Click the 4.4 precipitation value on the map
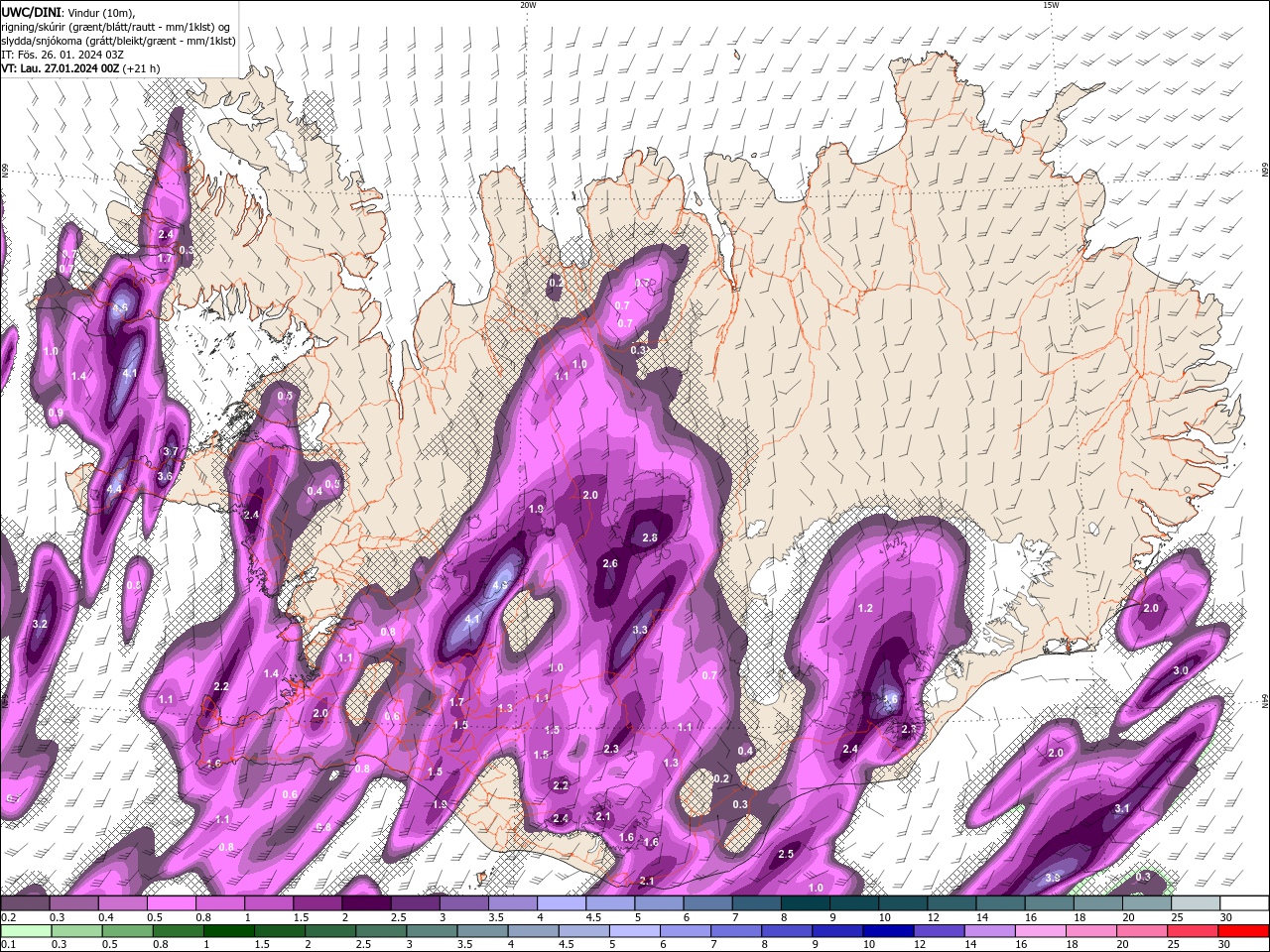 coord(114,489)
